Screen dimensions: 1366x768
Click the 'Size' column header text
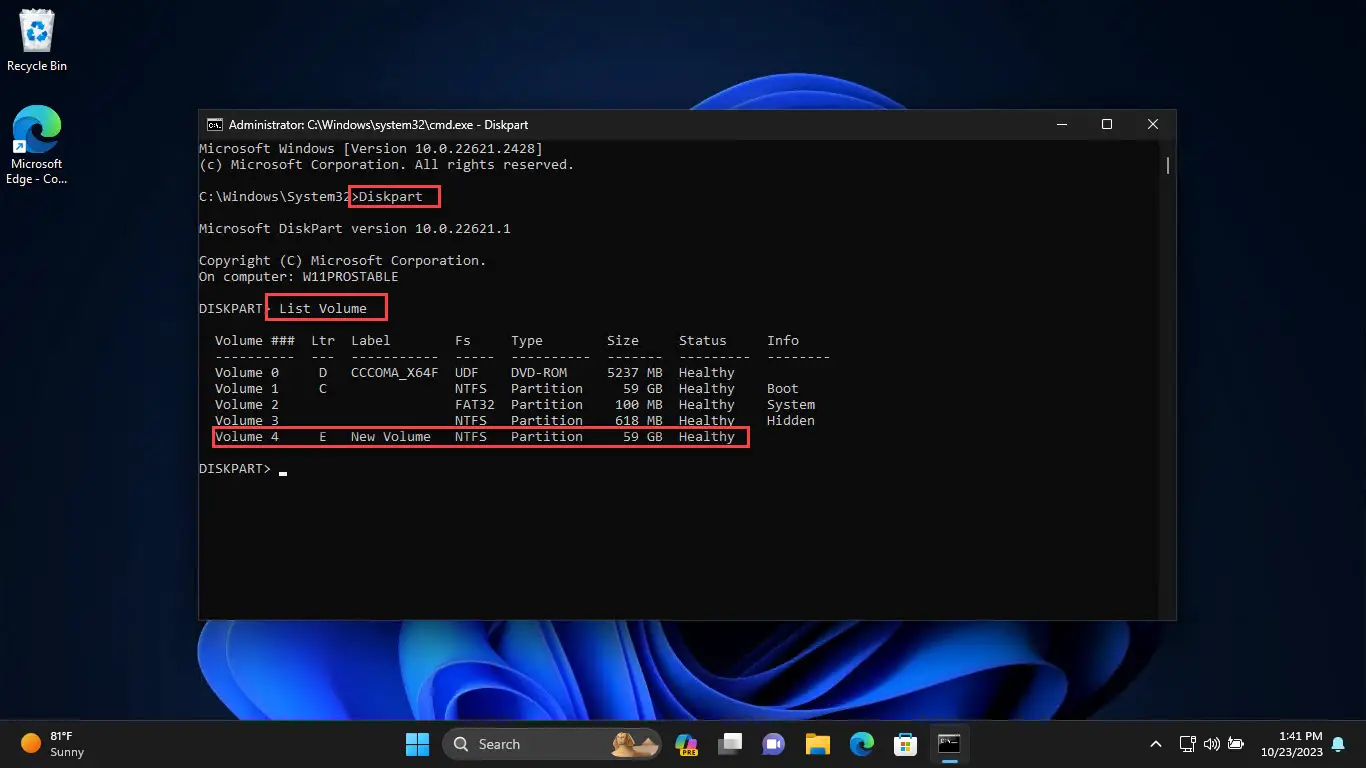(x=623, y=341)
